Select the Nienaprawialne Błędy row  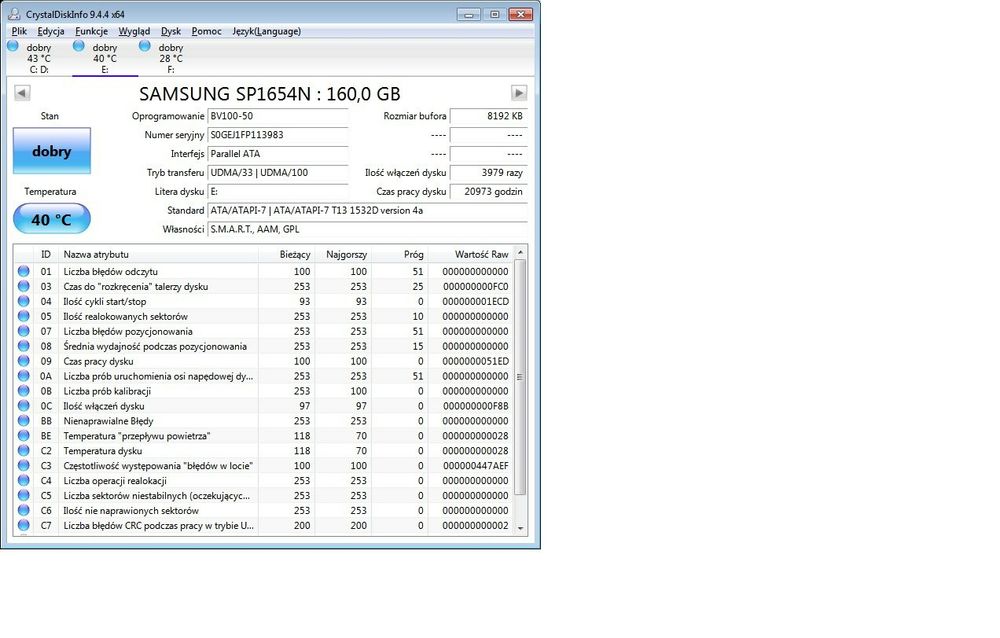(263, 420)
